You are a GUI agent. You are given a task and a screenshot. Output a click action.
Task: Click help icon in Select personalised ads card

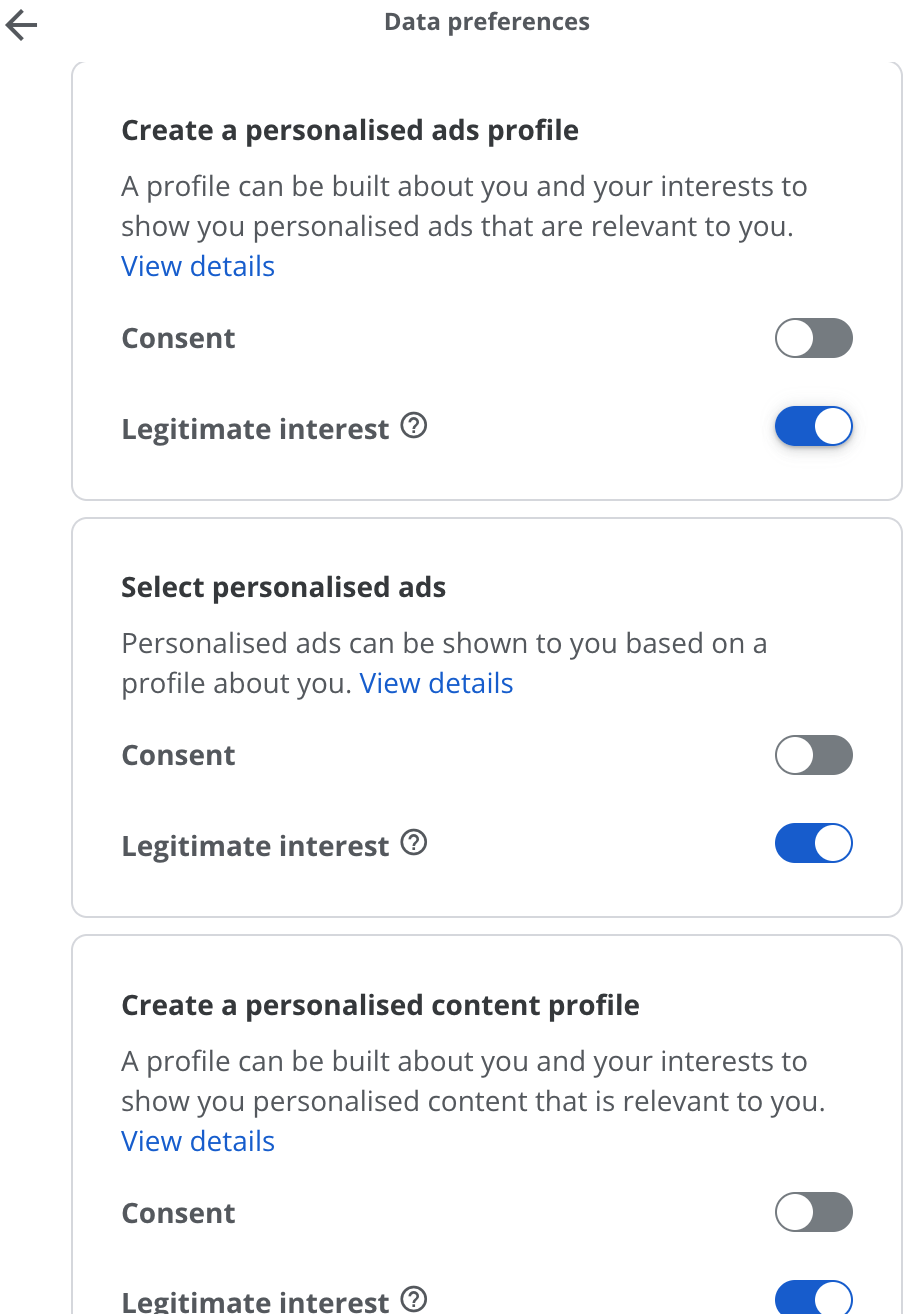(413, 844)
